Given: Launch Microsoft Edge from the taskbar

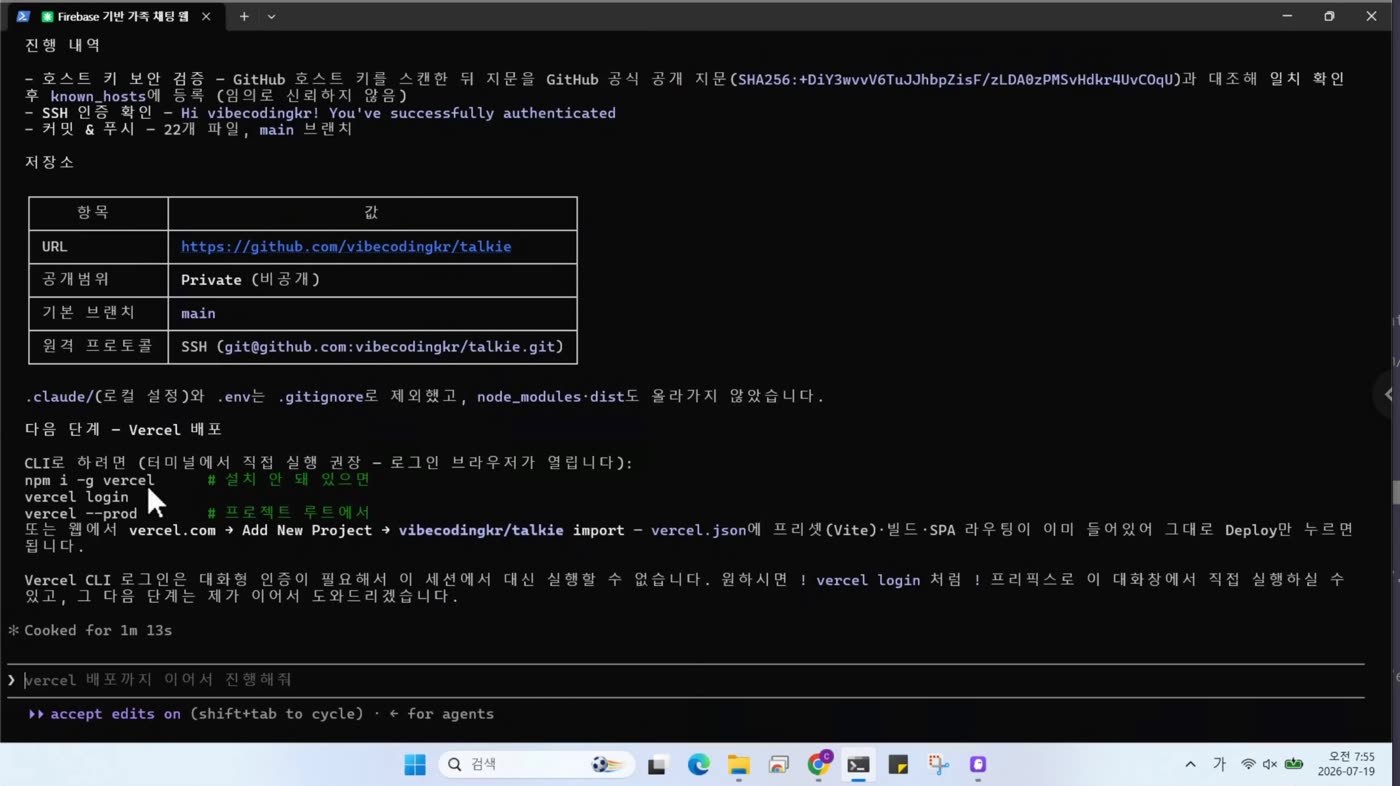Looking at the screenshot, I should [x=698, y=765].
